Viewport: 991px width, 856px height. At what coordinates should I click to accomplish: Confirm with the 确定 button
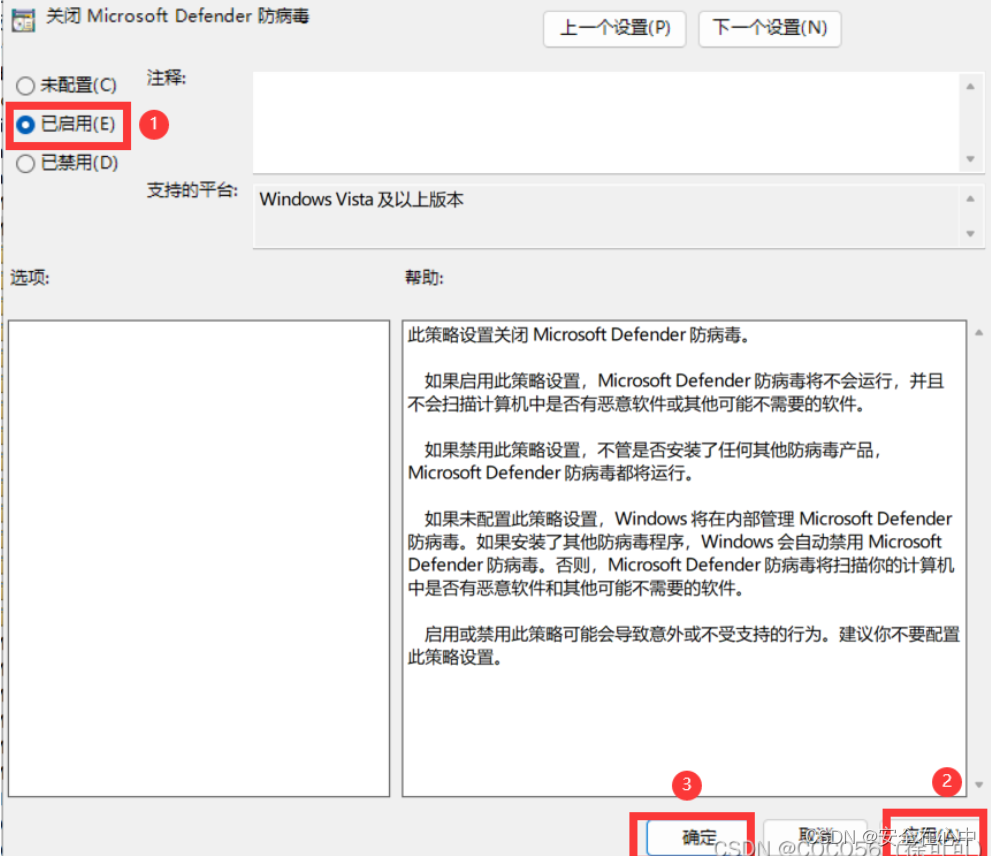coord(697,838)
